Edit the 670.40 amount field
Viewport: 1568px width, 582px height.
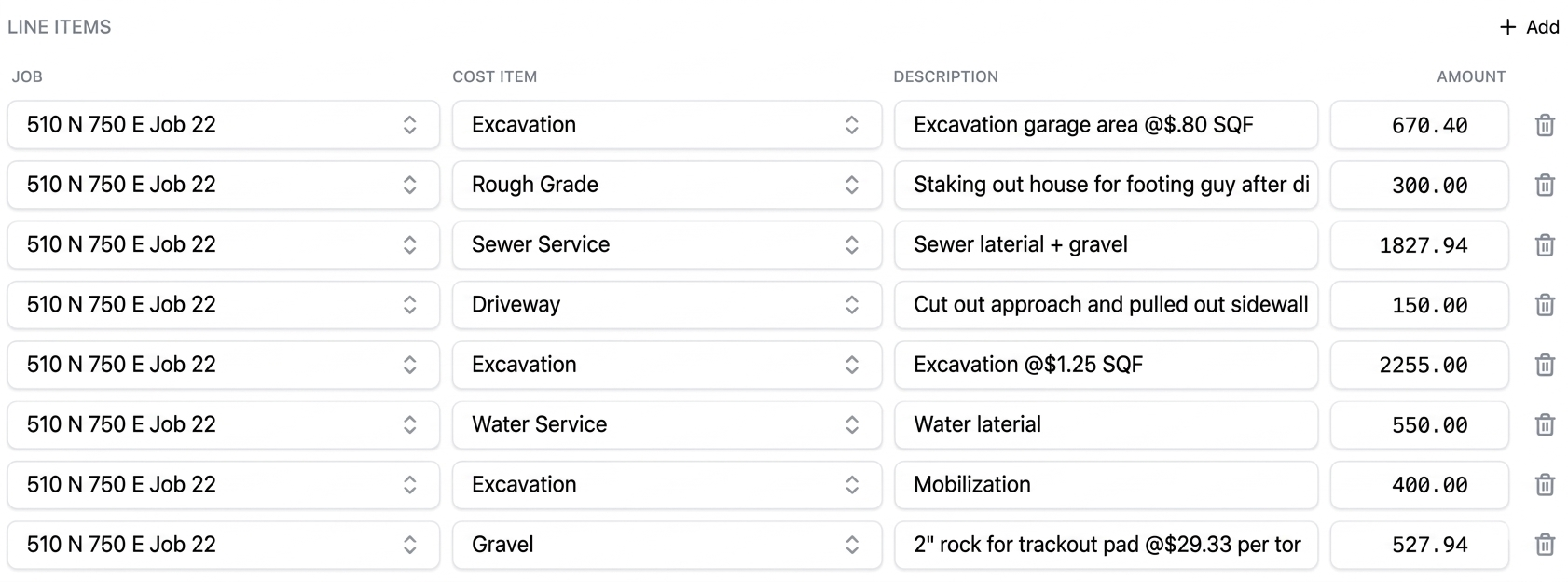pos(1419,125)
